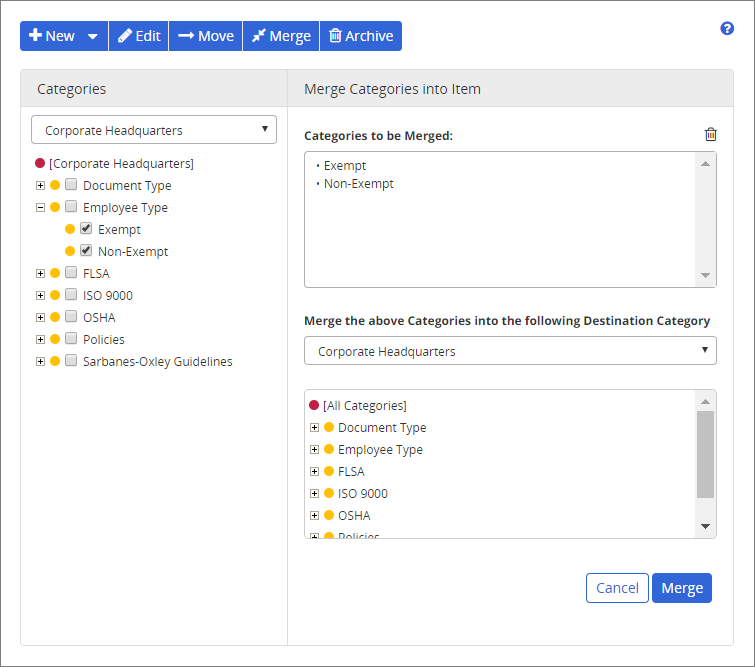Open Corporate Headquarters dropdown in Categories panel
Viewport: 755px width, 667px height.
[154, 130]
